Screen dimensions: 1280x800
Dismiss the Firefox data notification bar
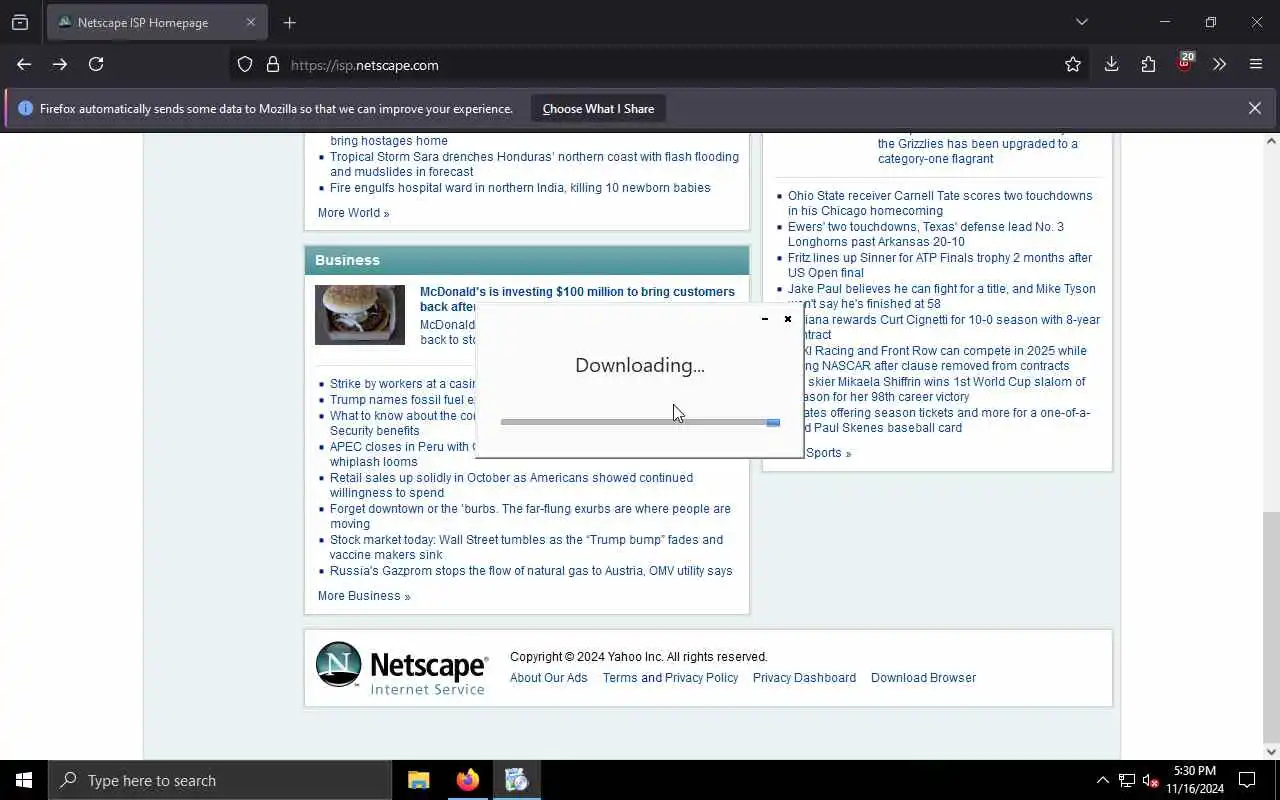1254,108
